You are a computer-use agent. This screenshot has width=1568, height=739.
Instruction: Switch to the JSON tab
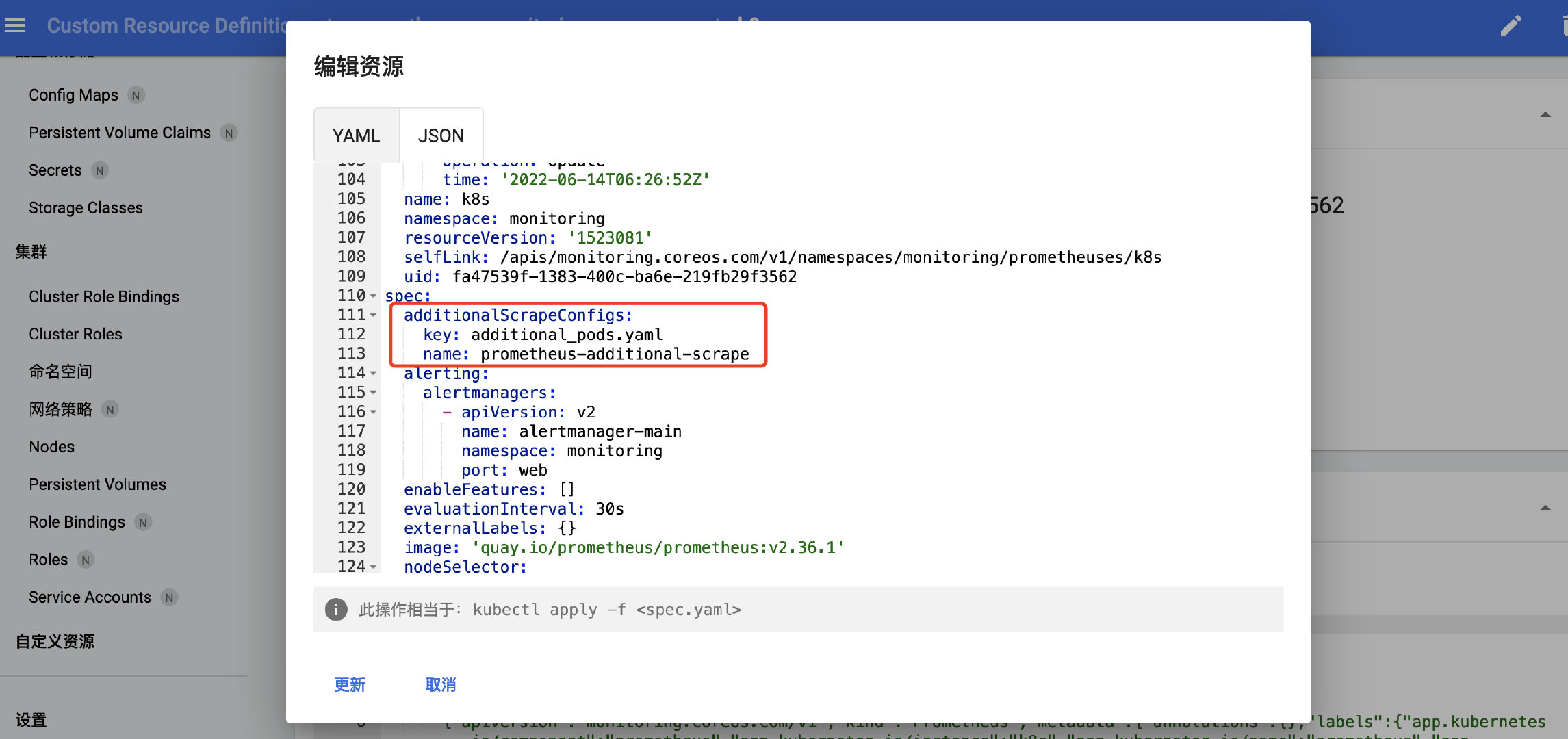pos(441,135)
